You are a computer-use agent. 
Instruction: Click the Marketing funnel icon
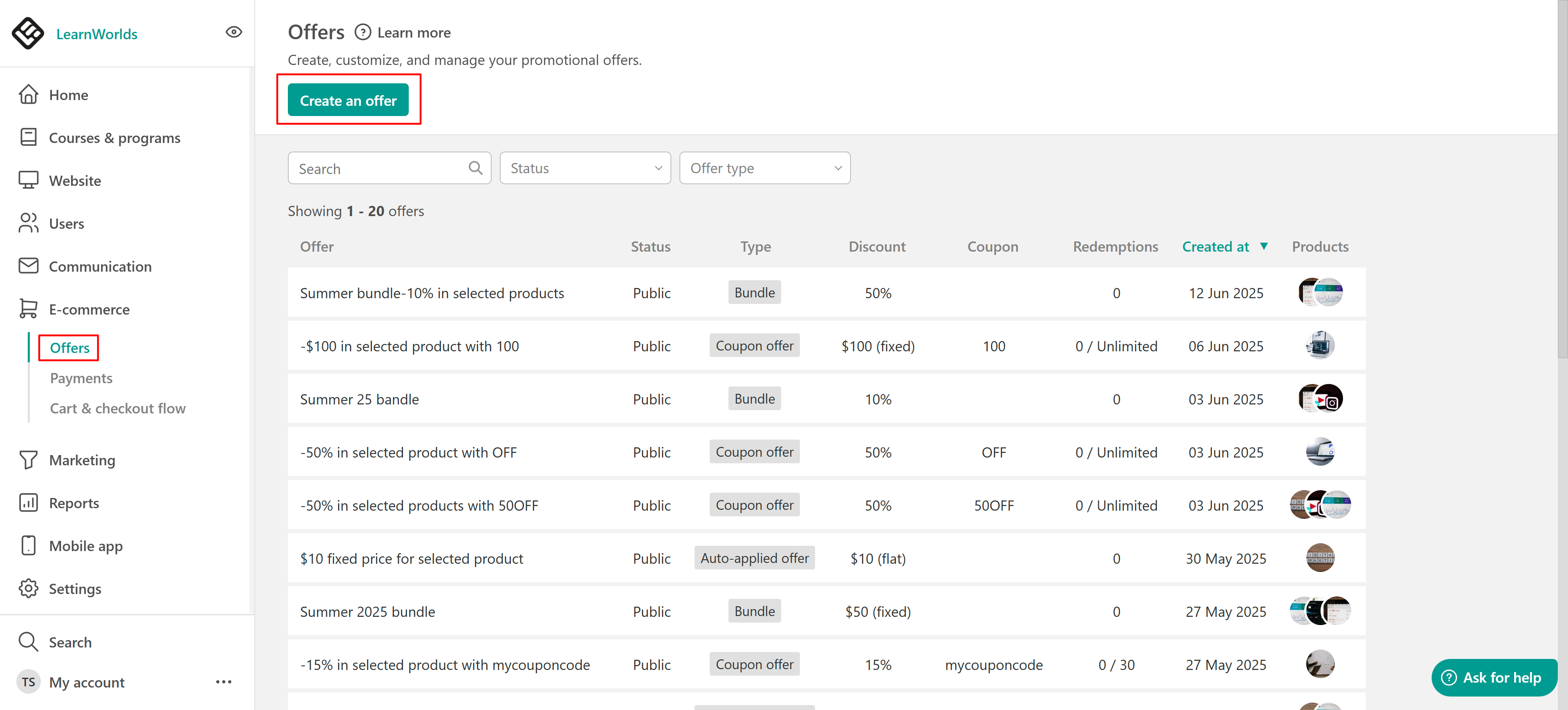point(29,460)
